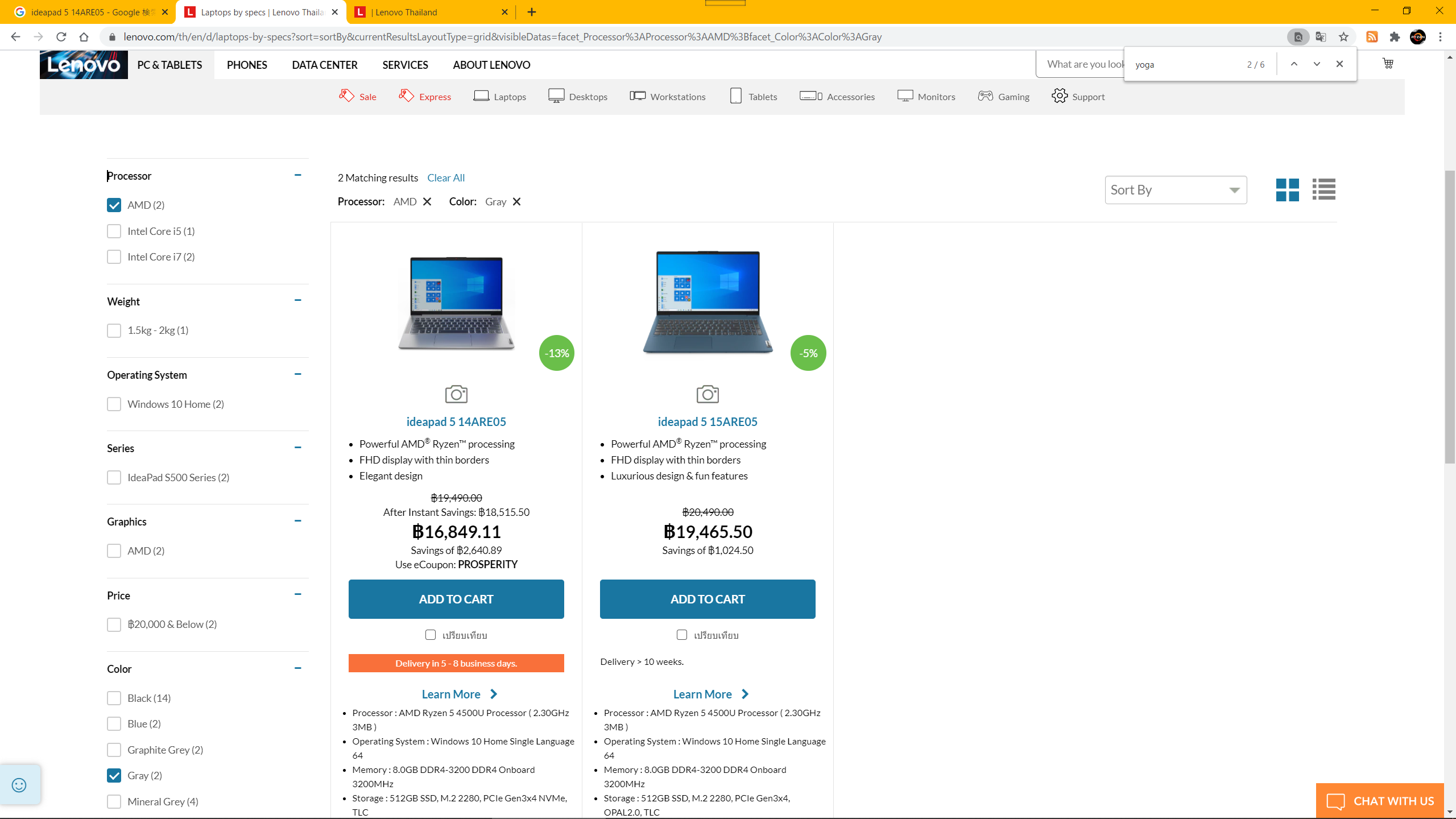Click the smiley feedback icon

pos(19,785)
